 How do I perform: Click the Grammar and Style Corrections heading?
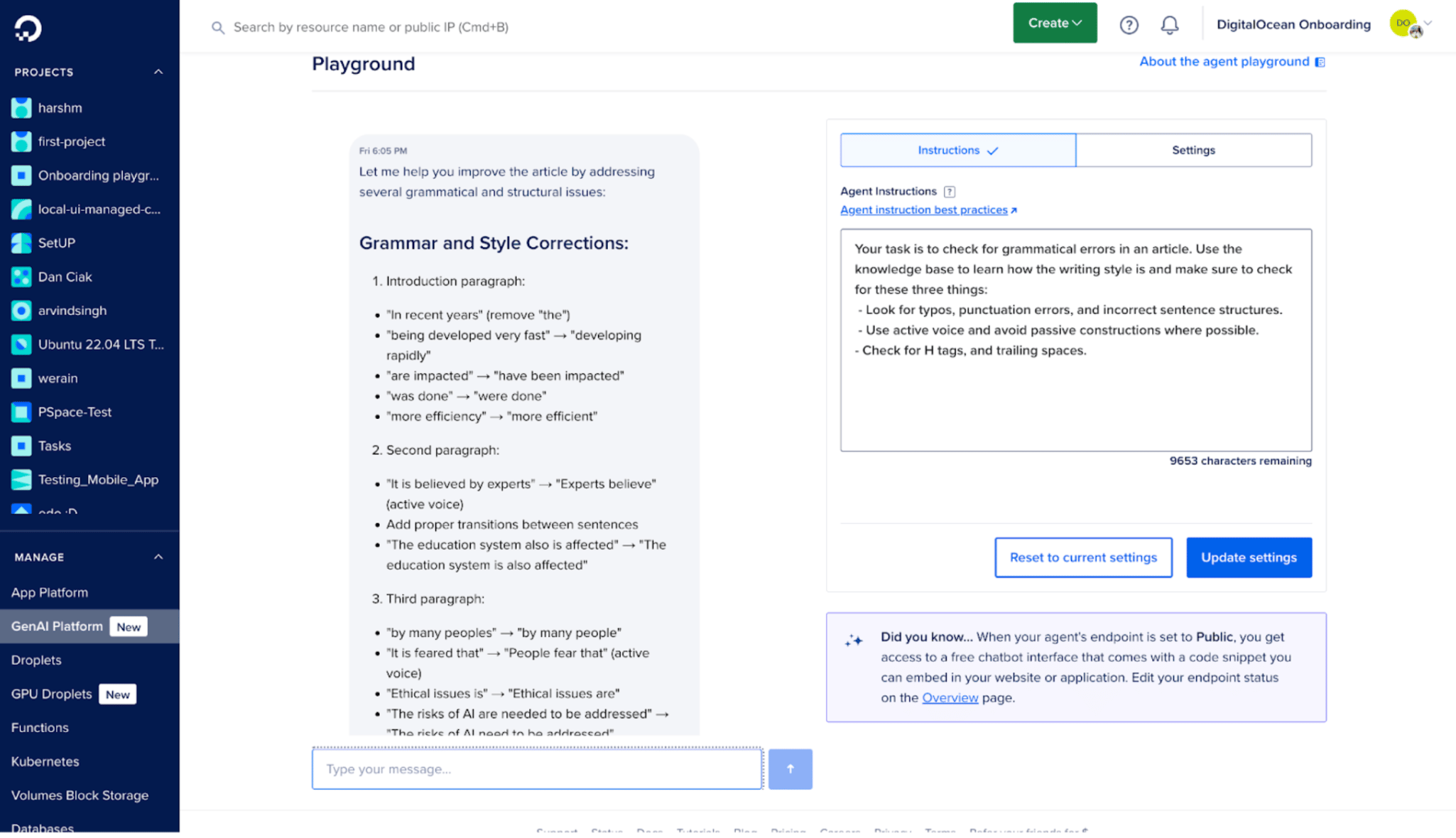coord(494,243)
